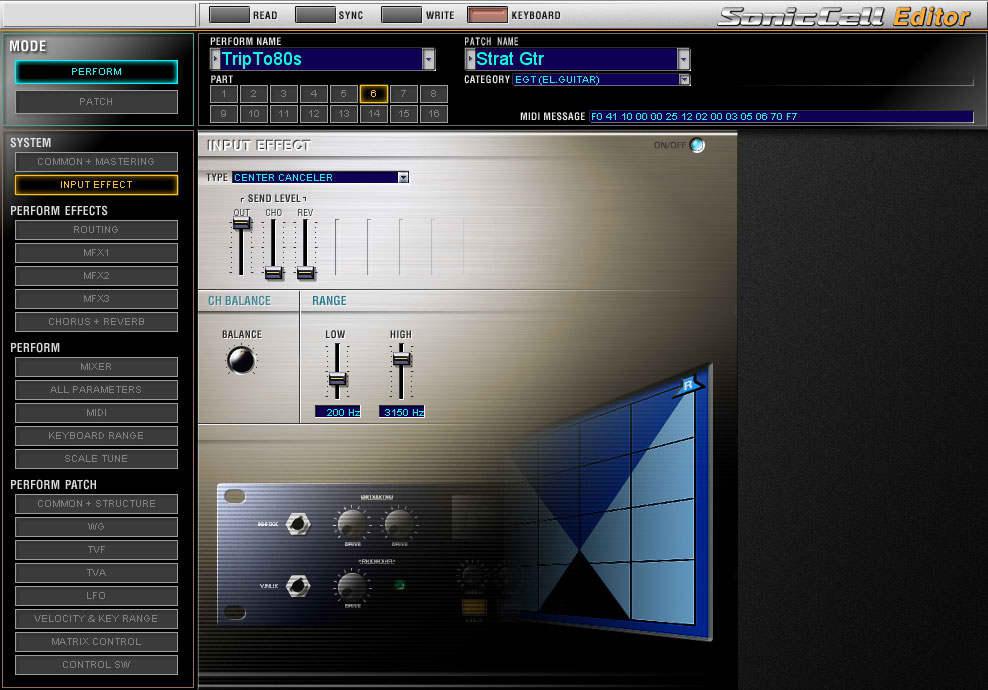This screenshot has height=690, width=988.
Task: Switch to PATCH mode
Action: click(x=96, y=101)
